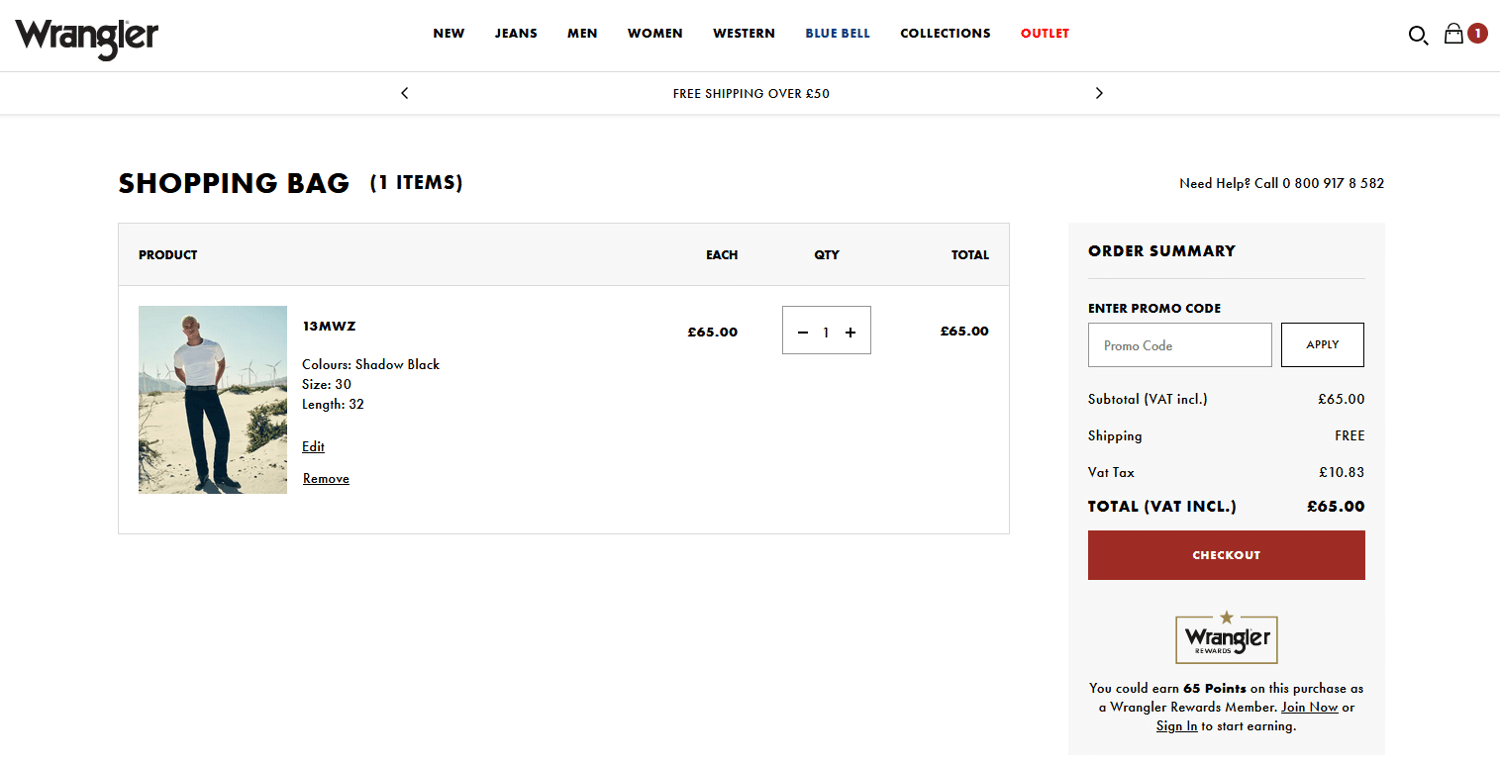Go to the OUTLET section
The width and height of the screenshot is (1500, 764).
pos(1045,33)
